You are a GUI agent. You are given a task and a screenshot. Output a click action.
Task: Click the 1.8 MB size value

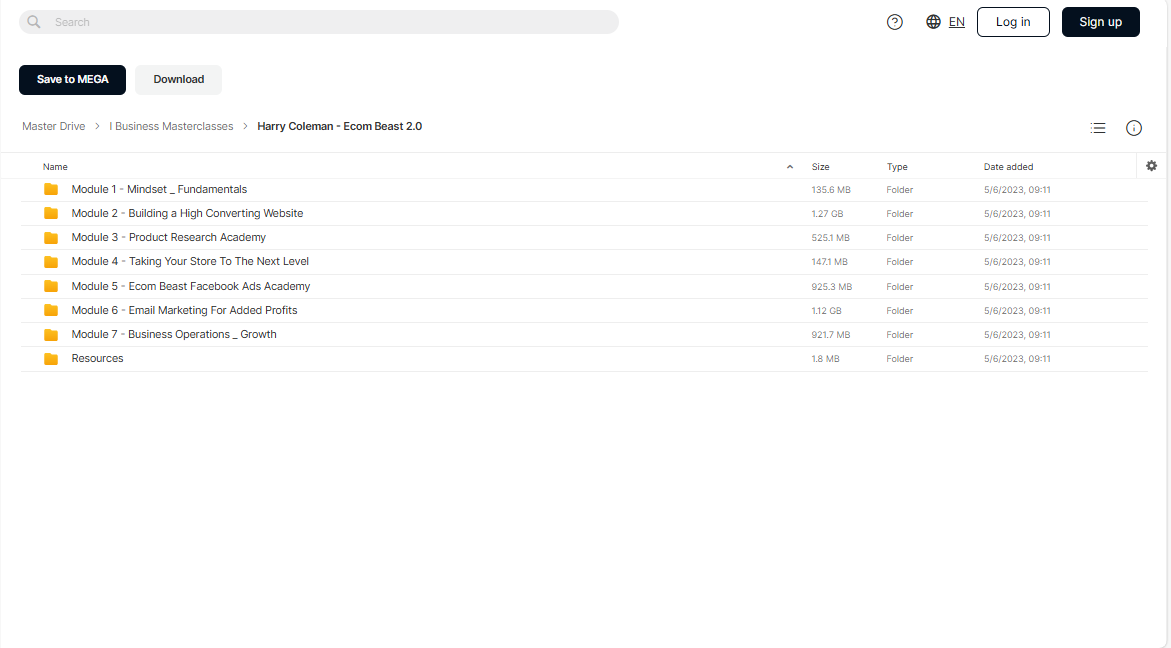point(826,359)
